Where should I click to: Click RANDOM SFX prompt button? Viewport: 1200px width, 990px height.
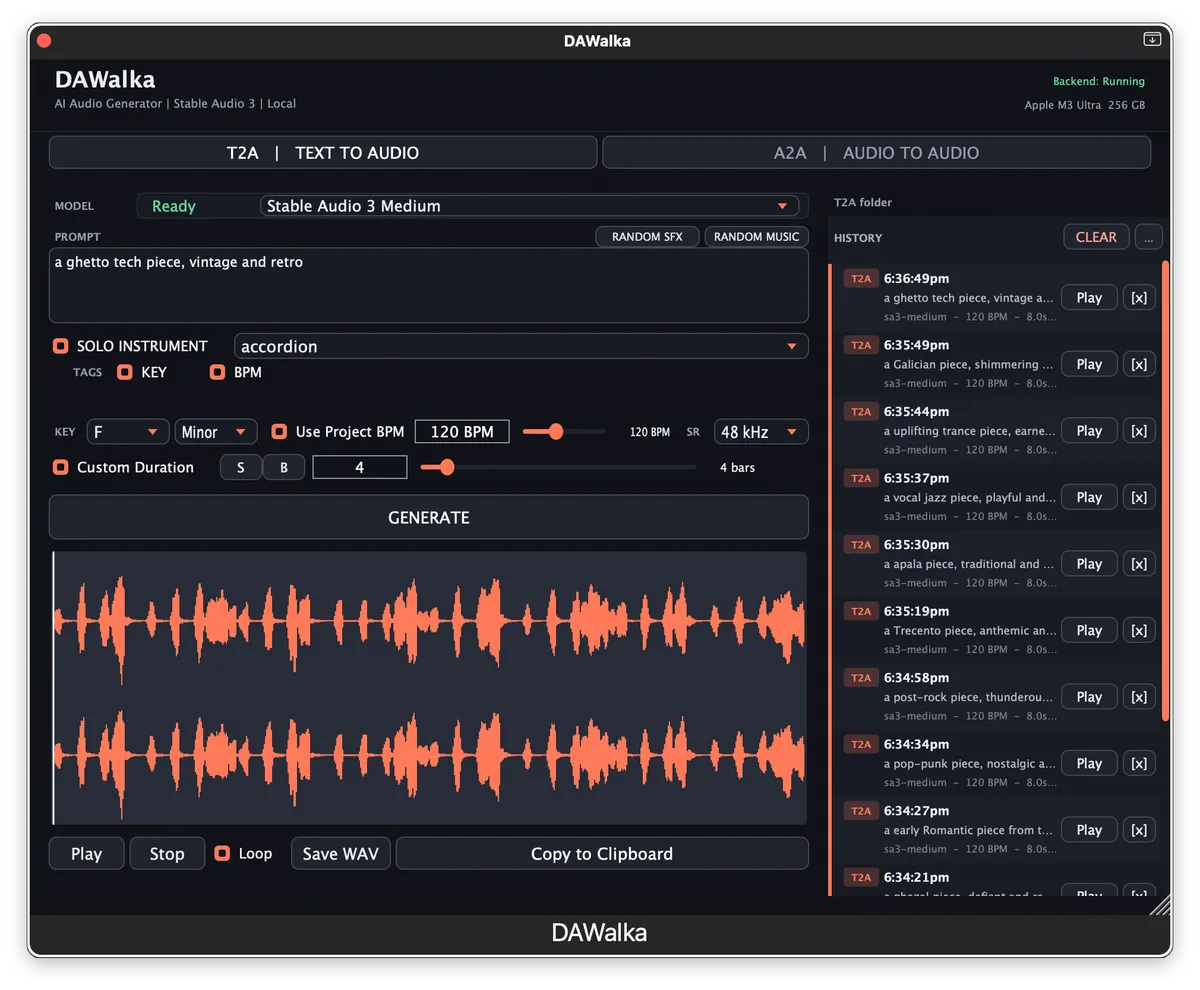(647, 237)
